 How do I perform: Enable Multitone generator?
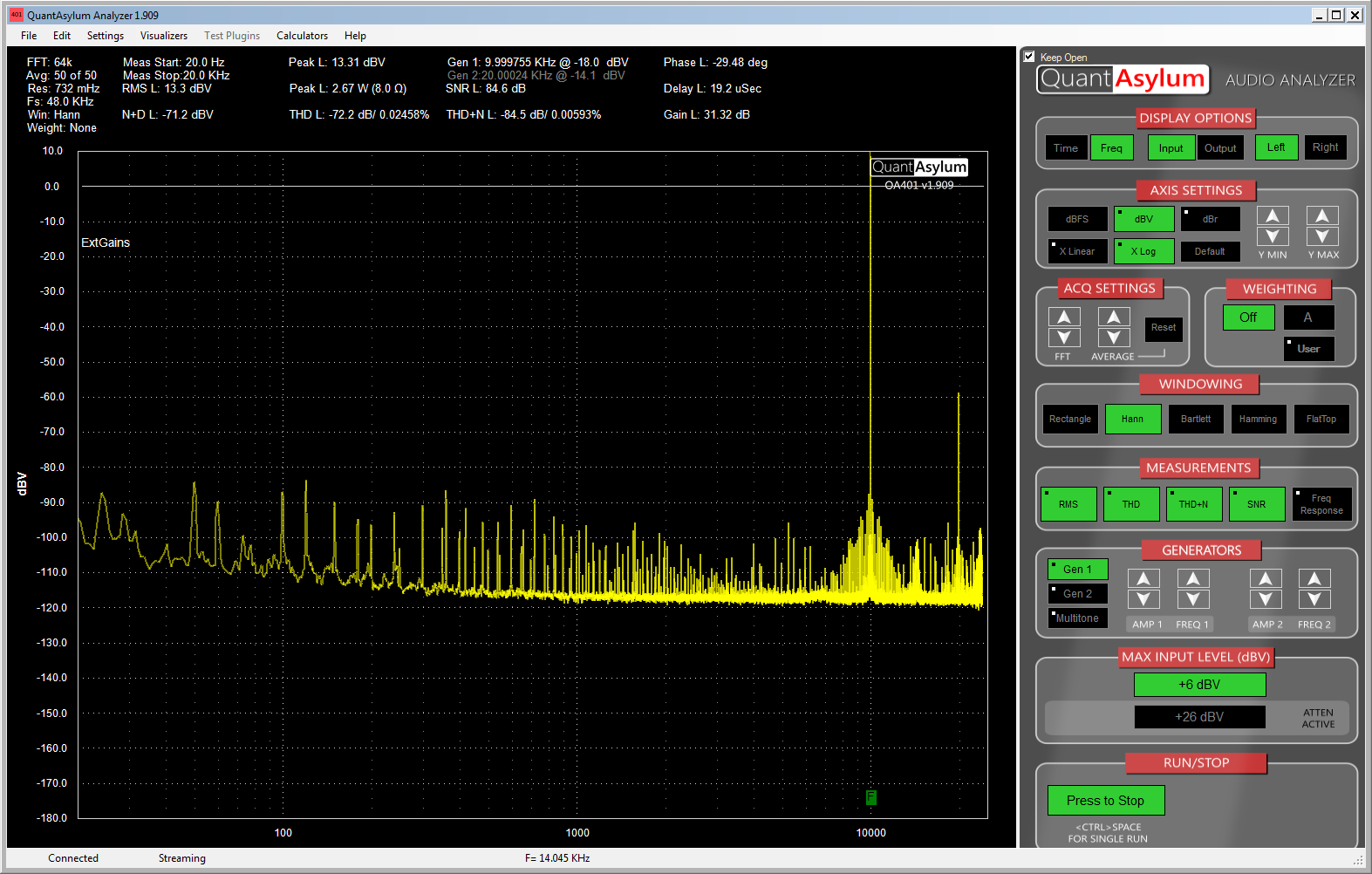1078,618
